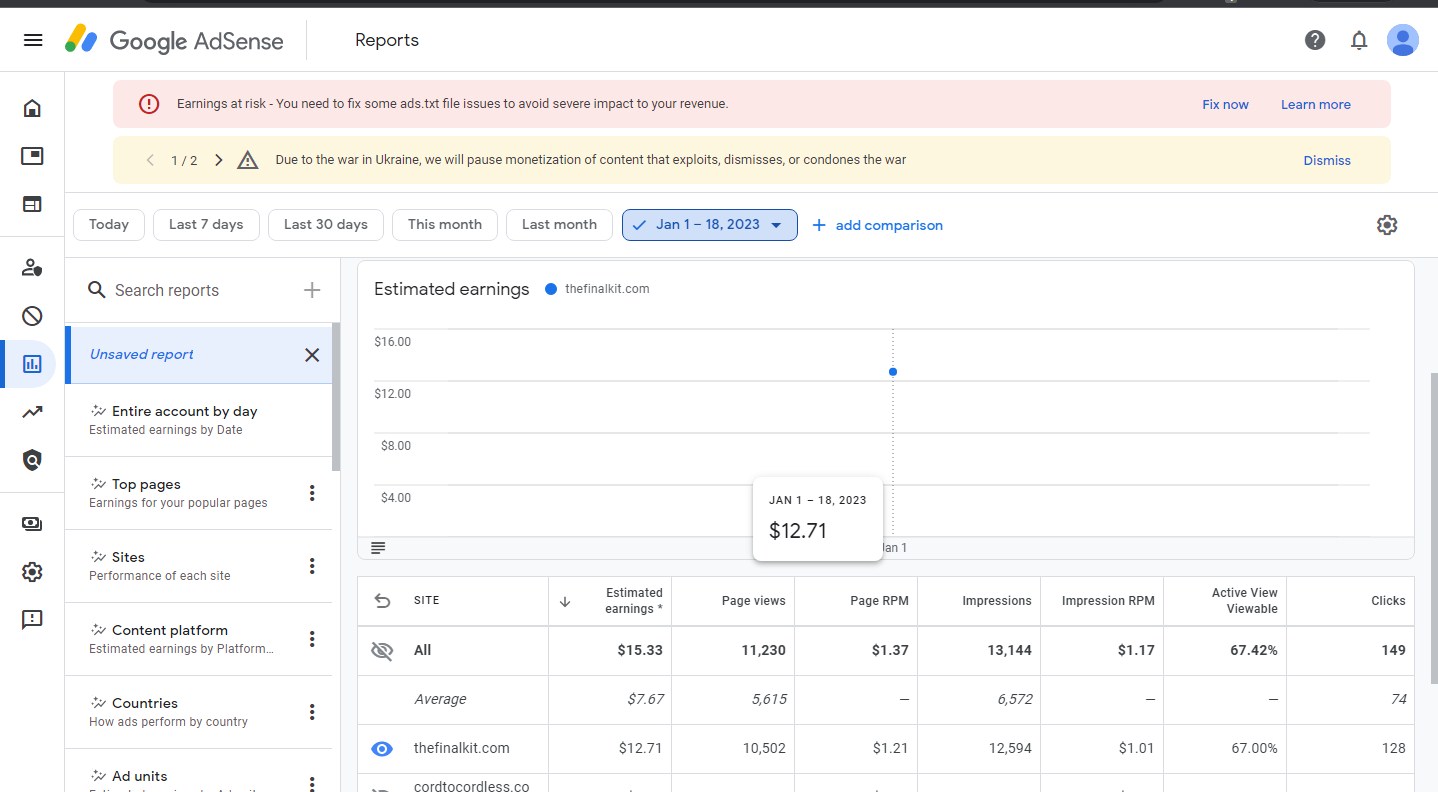Open Countries report more options menu
This screenshot has height=792, width=1438.
[x=312, y=712]
